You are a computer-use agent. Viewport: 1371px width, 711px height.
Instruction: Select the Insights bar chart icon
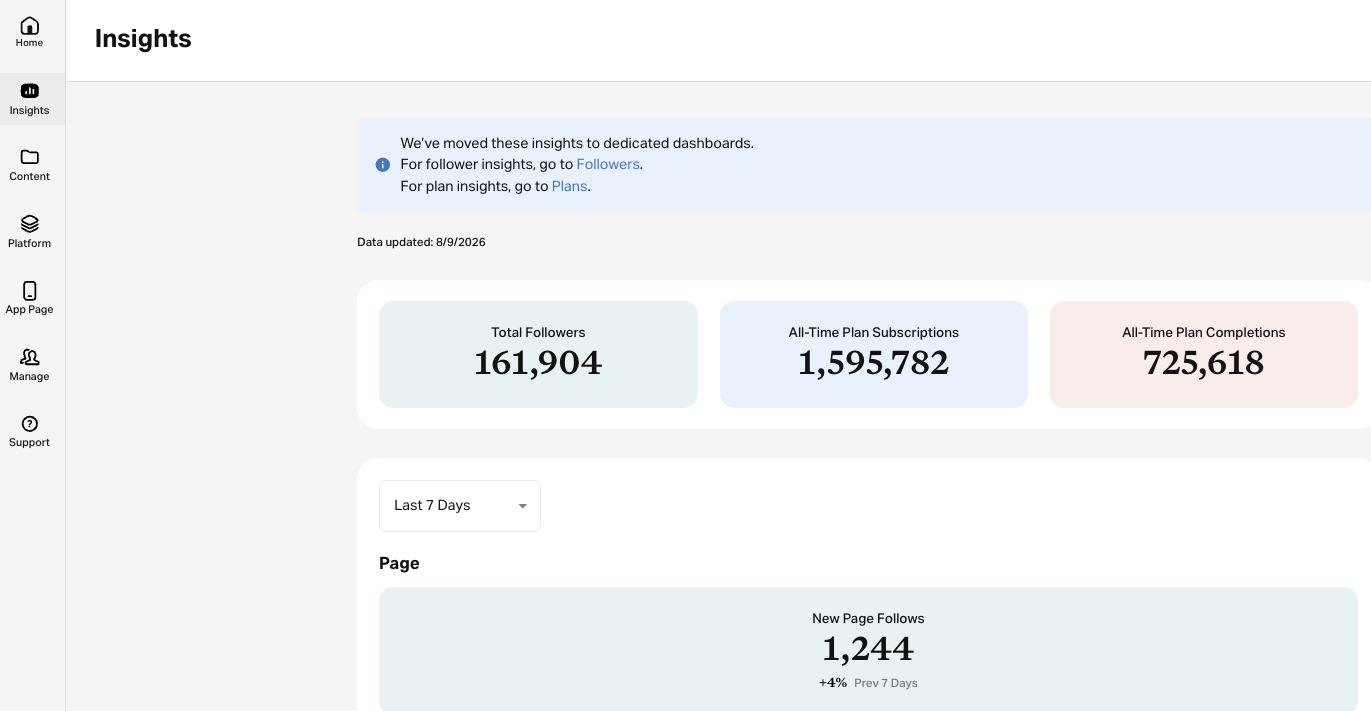click(30, 91)
